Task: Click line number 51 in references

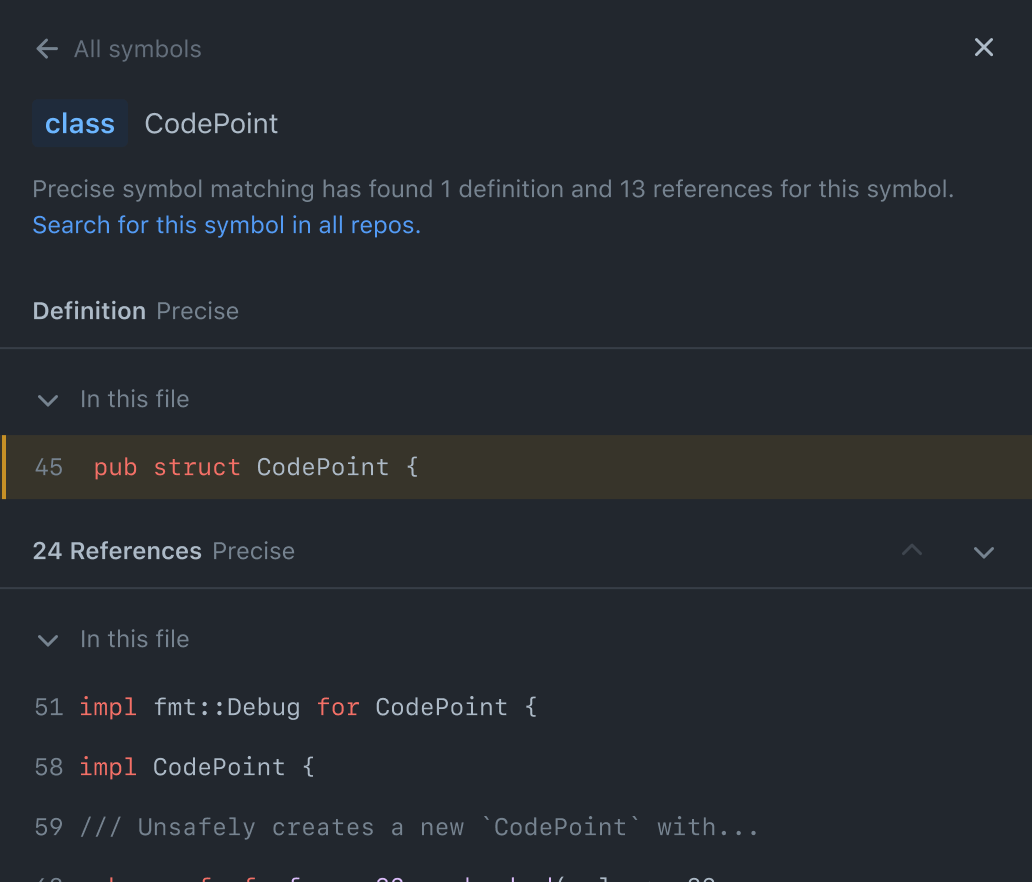Action: 49,707
